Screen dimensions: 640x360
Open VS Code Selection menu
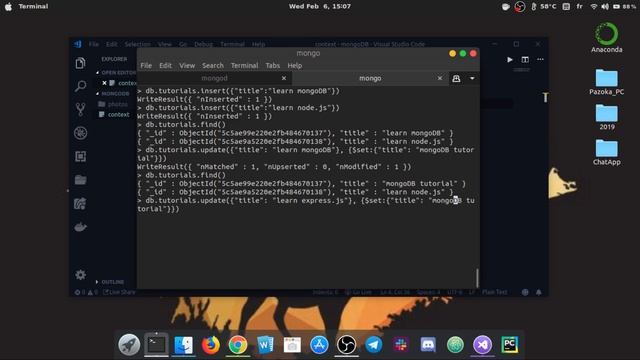click(x=138, y=44)
